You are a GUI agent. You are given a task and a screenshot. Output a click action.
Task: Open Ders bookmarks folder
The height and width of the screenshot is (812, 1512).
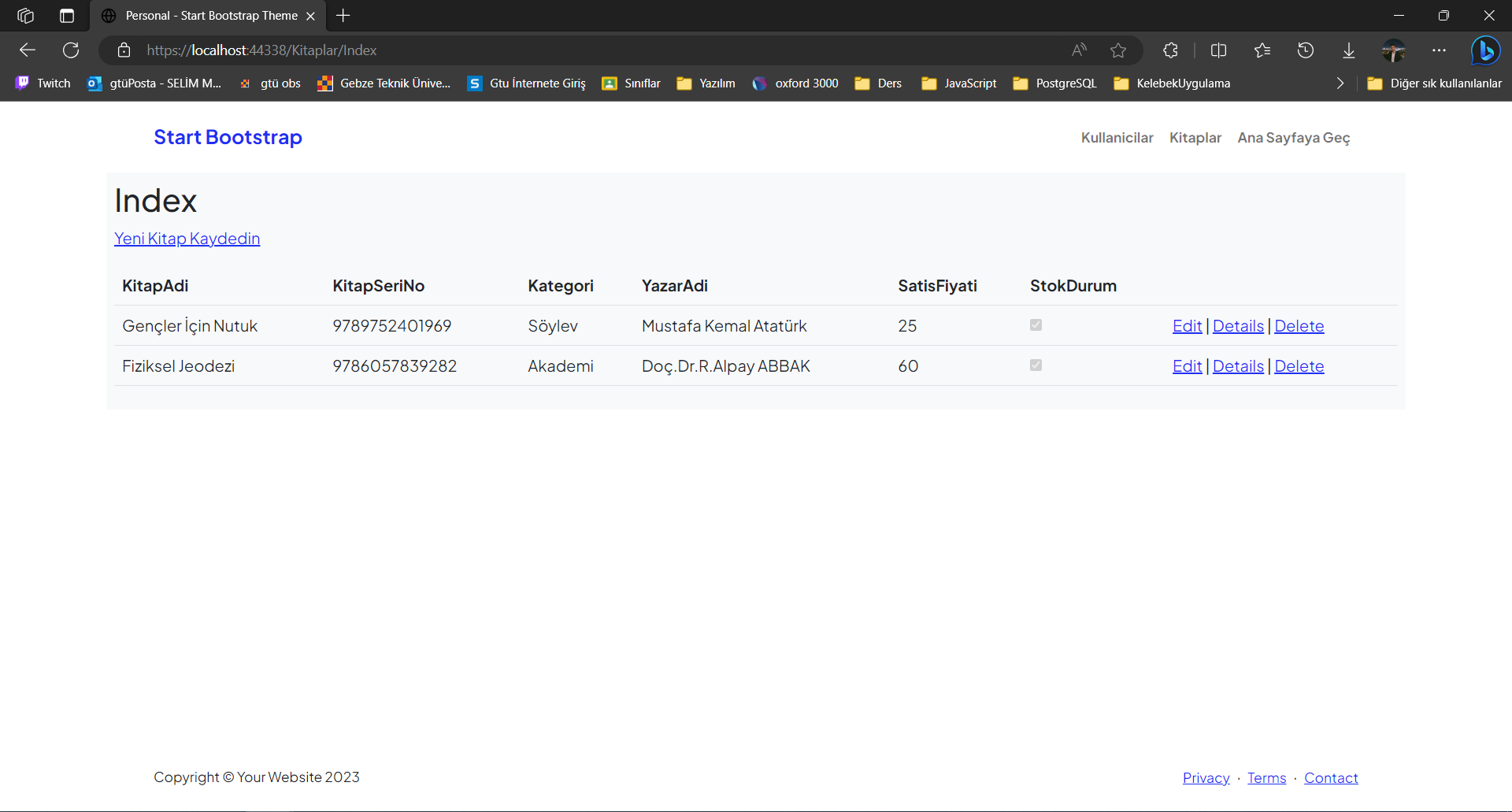[878, 83]
